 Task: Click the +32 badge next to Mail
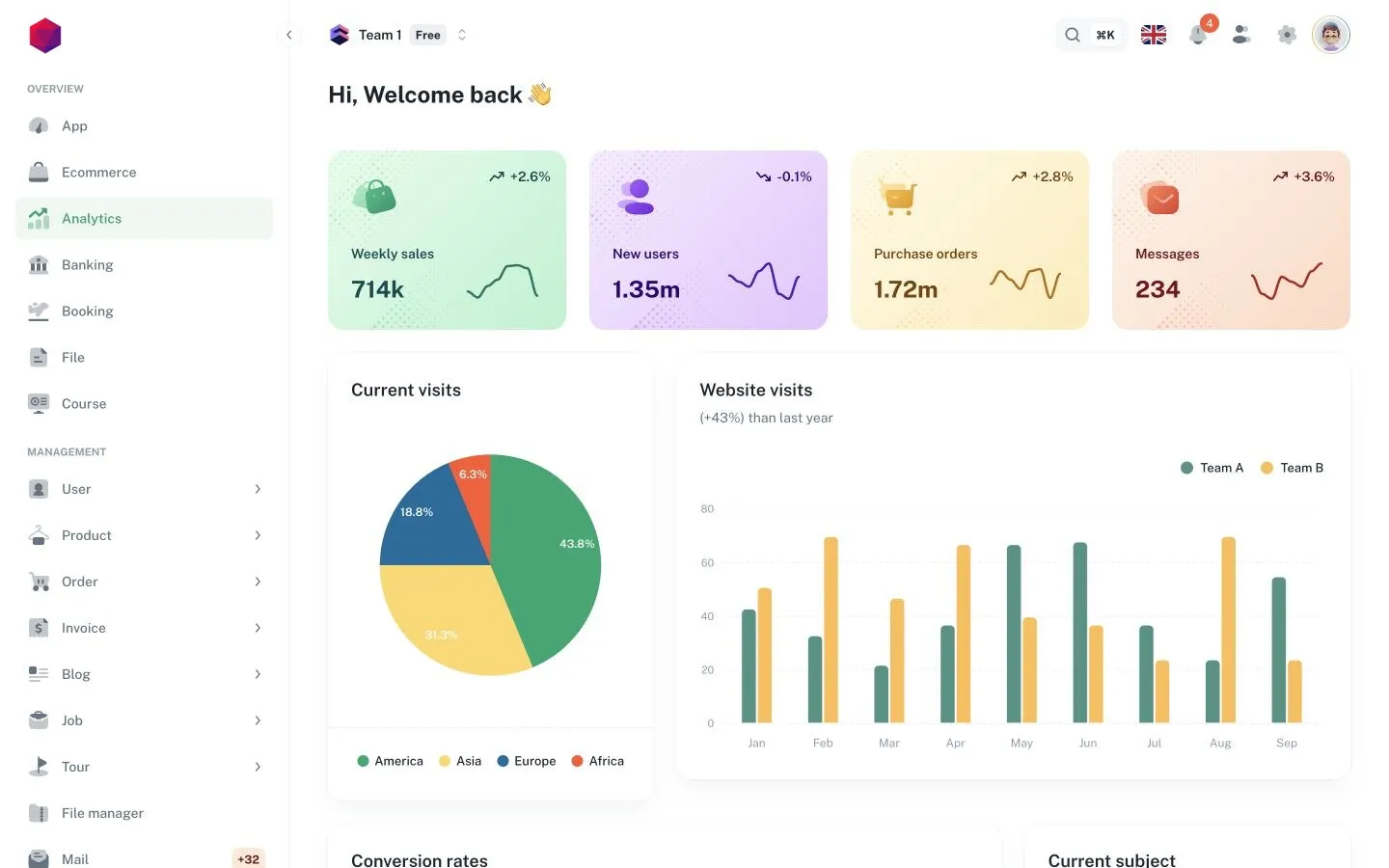tap(248, 858)
